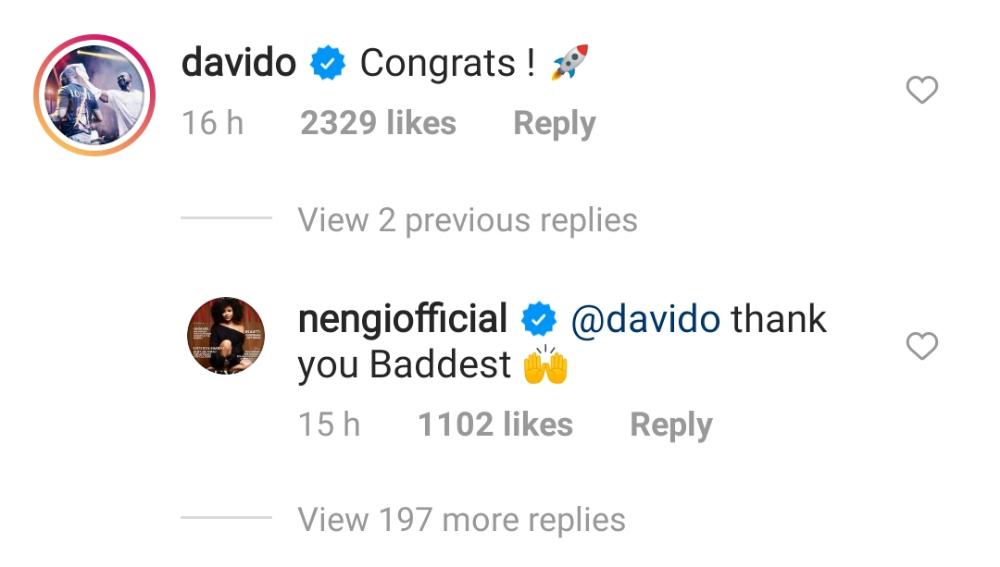Click the 15 h timestamp

(329, 425)
